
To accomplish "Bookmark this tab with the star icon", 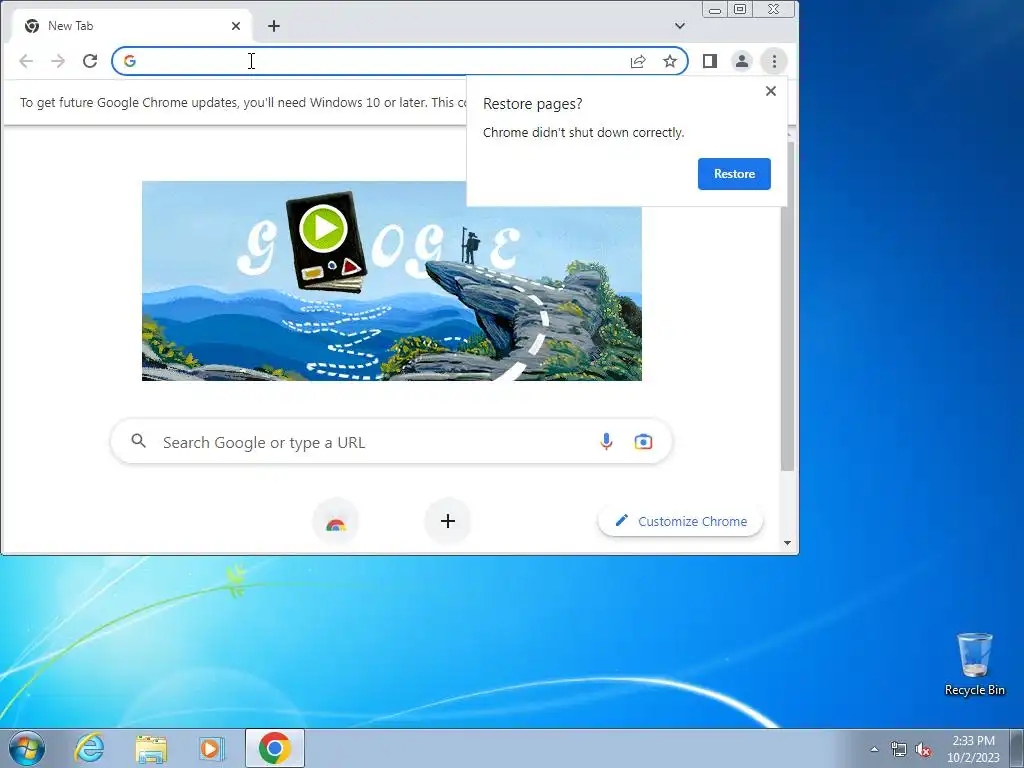I will coord(670,61).
